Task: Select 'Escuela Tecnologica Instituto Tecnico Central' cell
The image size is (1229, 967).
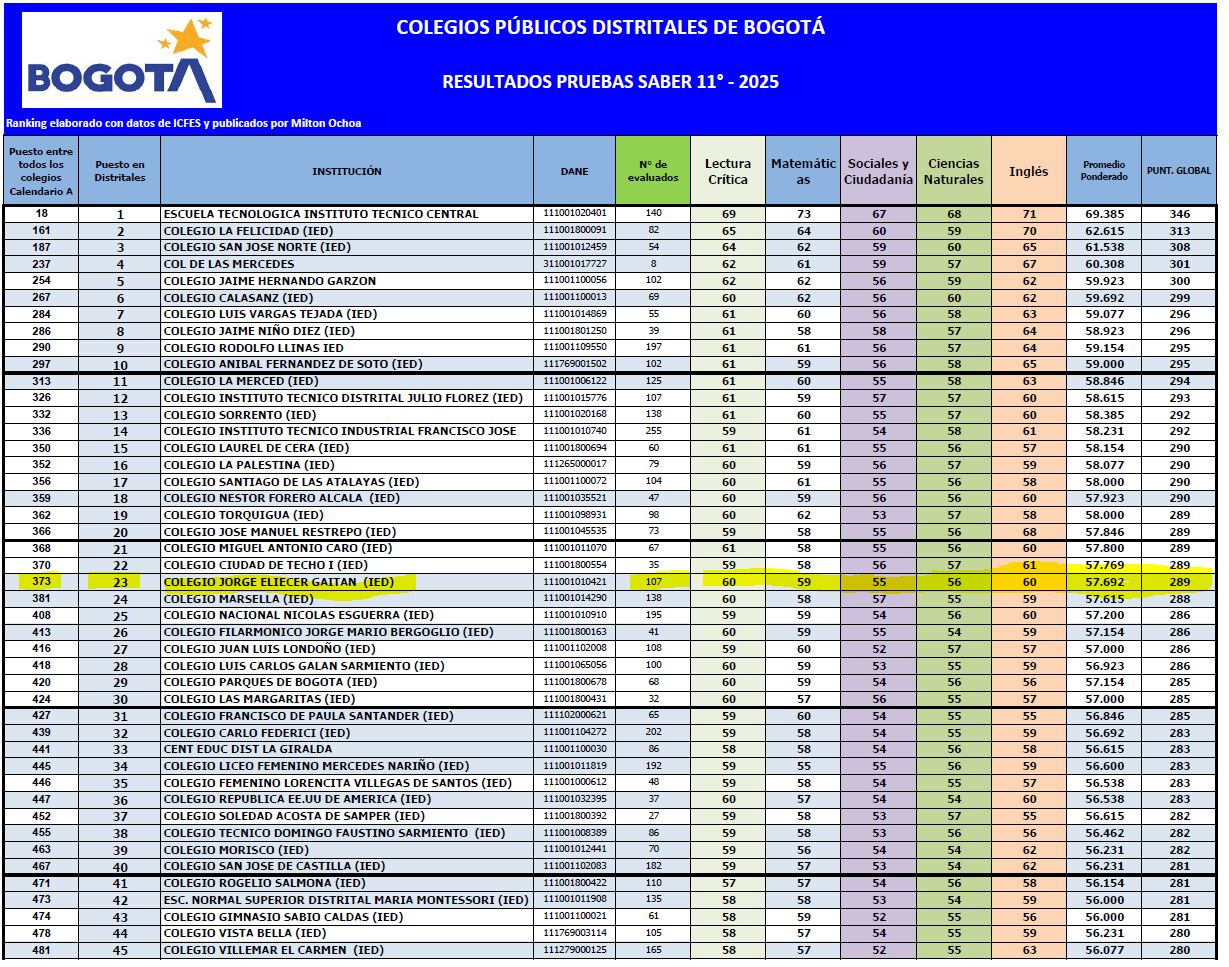Action: [320, 214]
